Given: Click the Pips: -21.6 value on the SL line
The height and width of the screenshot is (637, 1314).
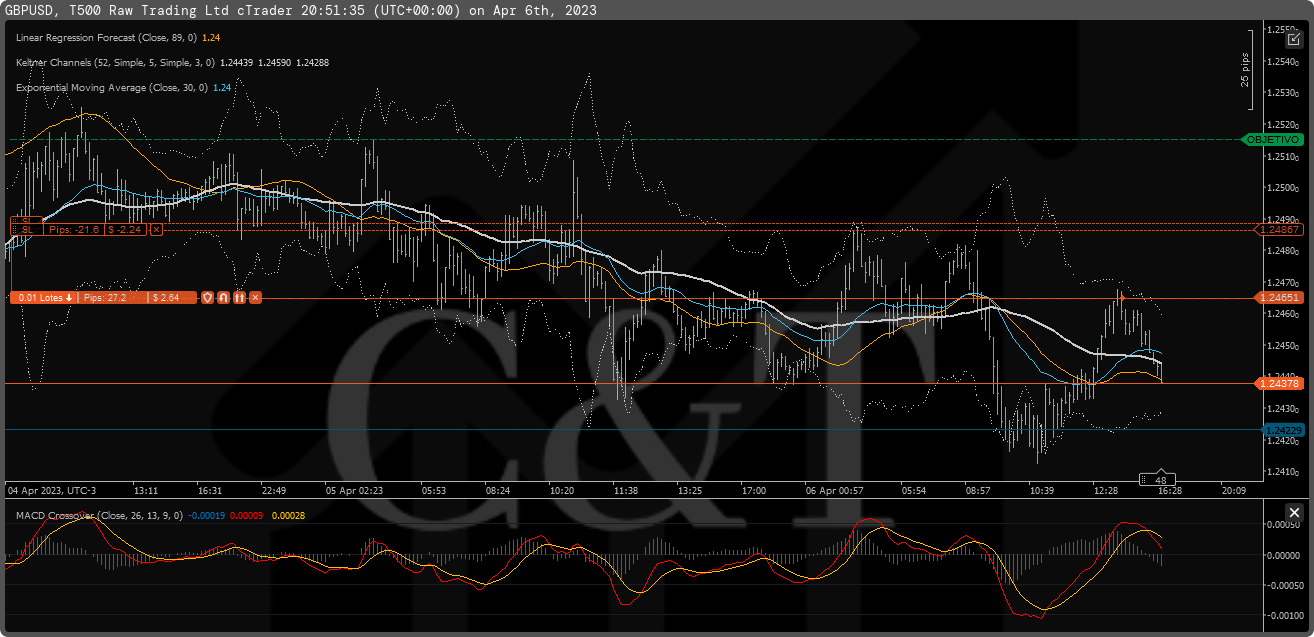Looking at the screenshot, I should point(74,230).
